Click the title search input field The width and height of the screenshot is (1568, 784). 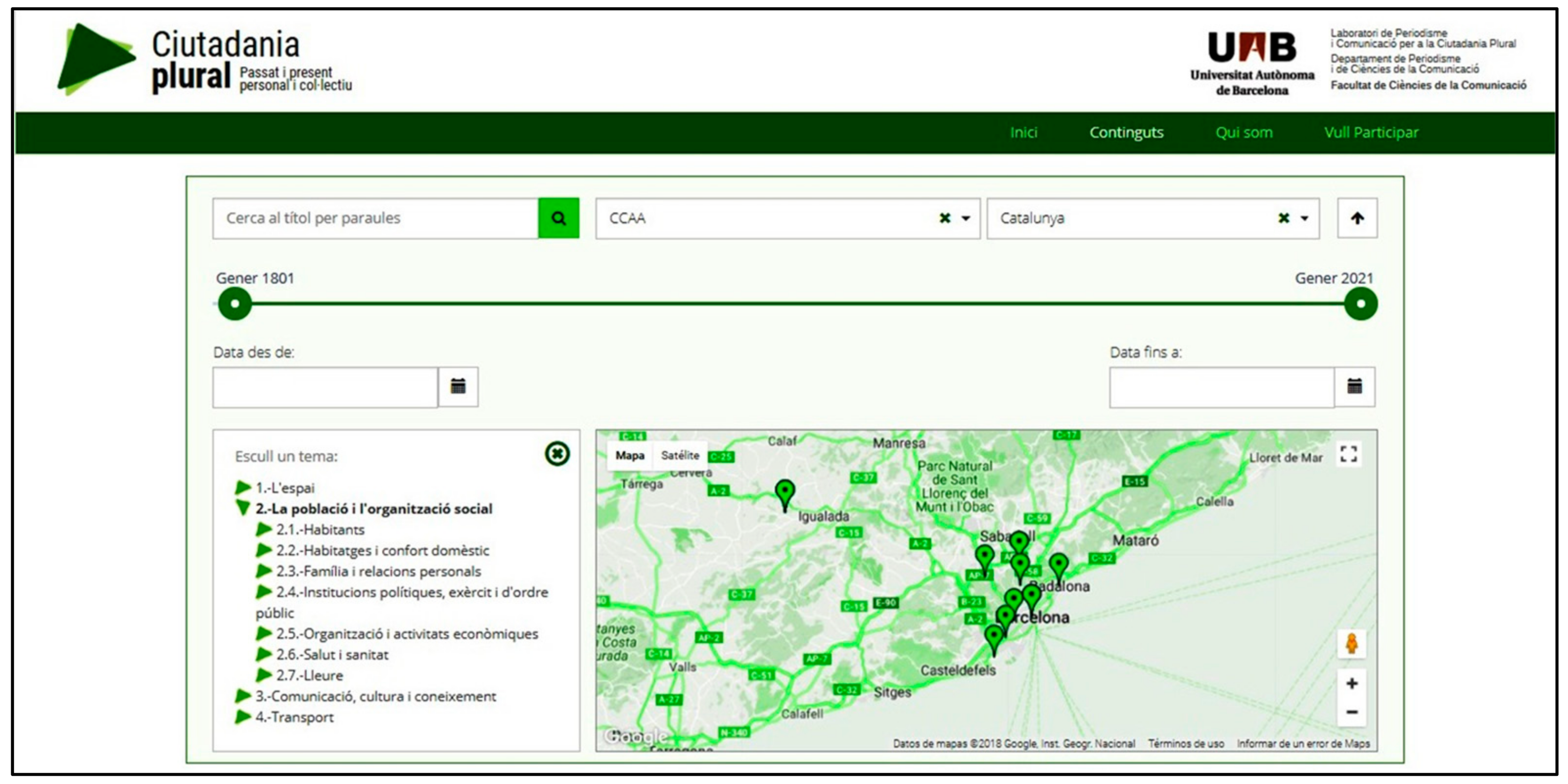tap(375, 218)
